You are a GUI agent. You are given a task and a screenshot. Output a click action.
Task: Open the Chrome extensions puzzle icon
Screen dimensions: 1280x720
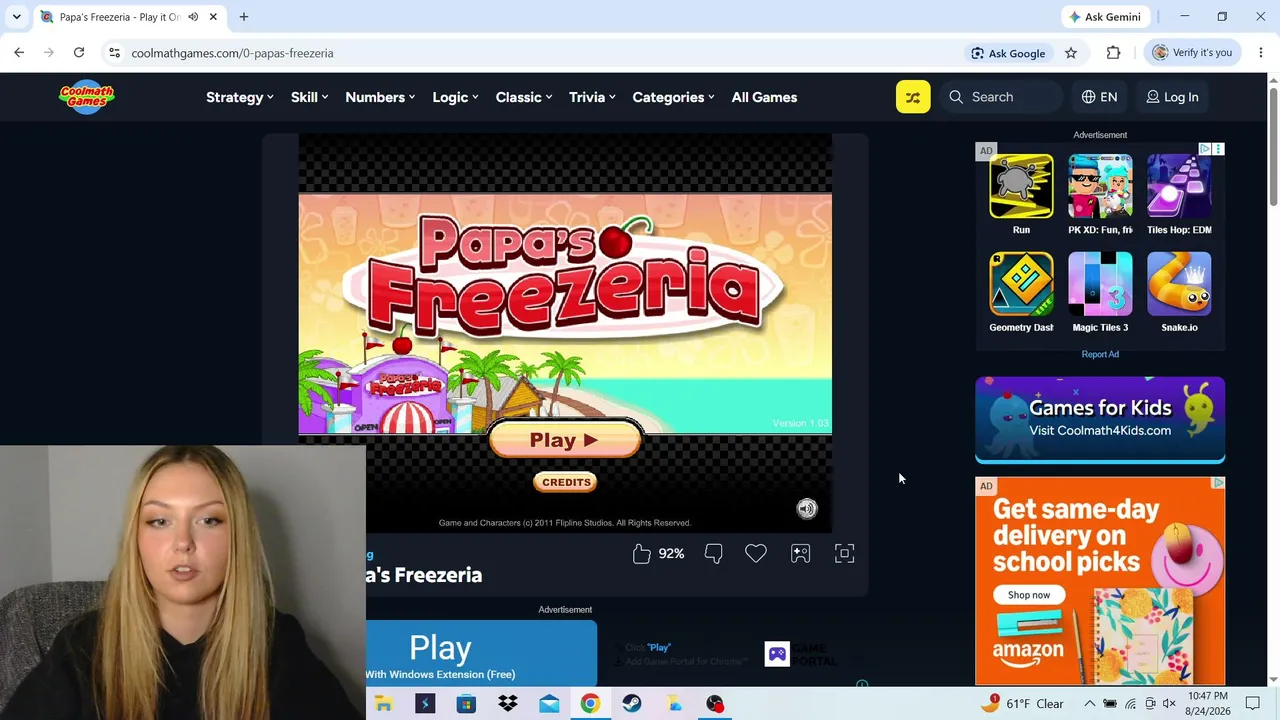click(1113, 53)
